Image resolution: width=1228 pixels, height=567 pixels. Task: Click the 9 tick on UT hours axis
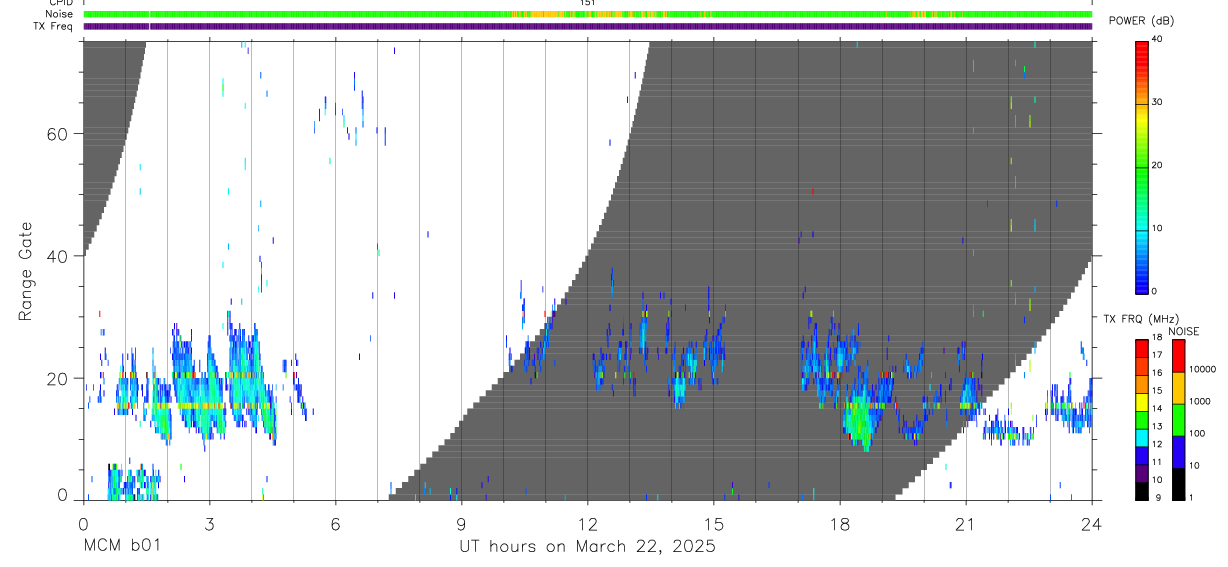pos(461,523)
